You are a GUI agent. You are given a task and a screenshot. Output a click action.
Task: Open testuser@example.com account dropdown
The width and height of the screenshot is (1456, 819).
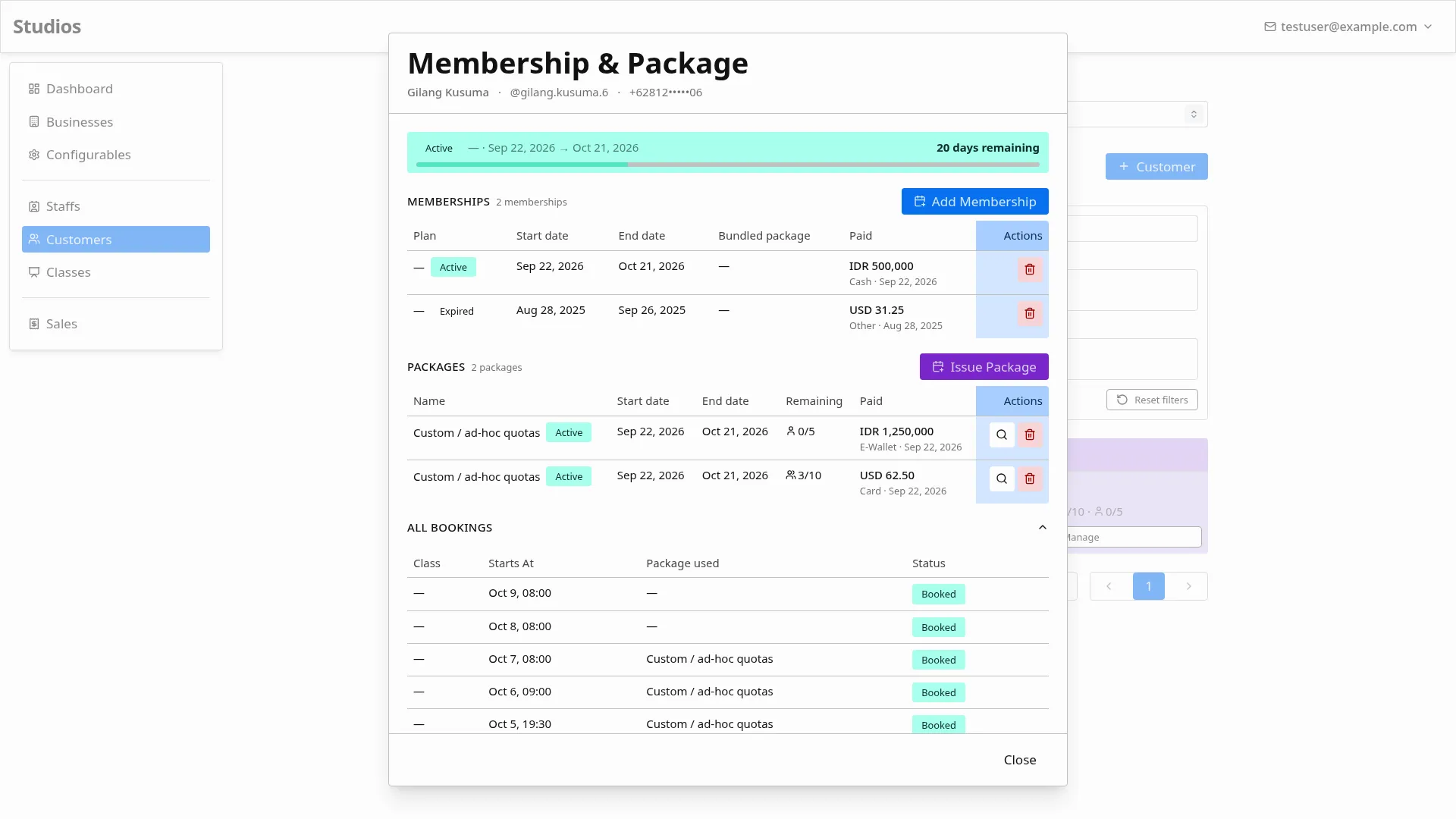pos(1348,27)
